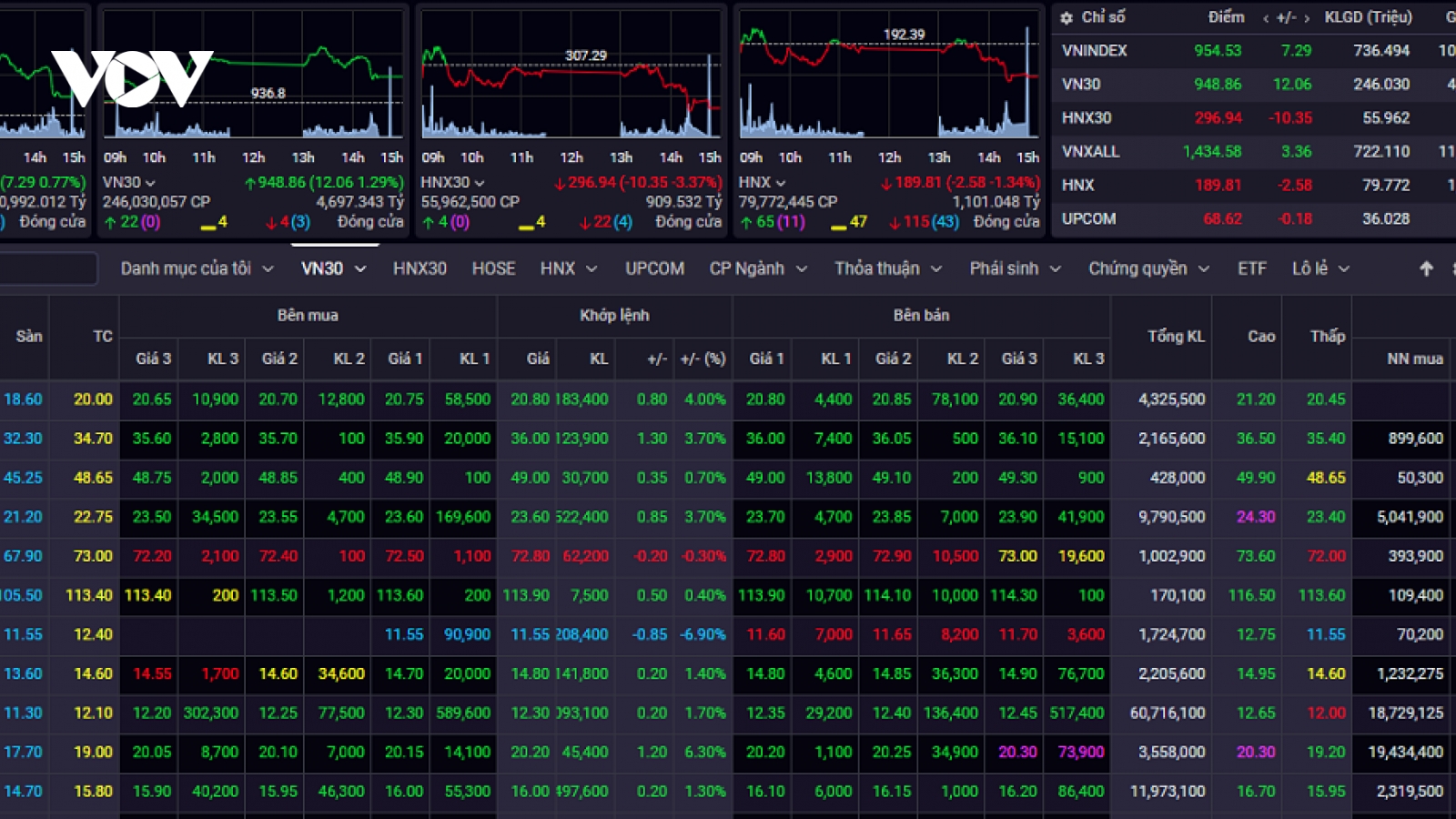Image resolution: width=1456 pixels, height=819 pixels.
Task: Click the stock search input field
Action: click(x=47, y=269)
